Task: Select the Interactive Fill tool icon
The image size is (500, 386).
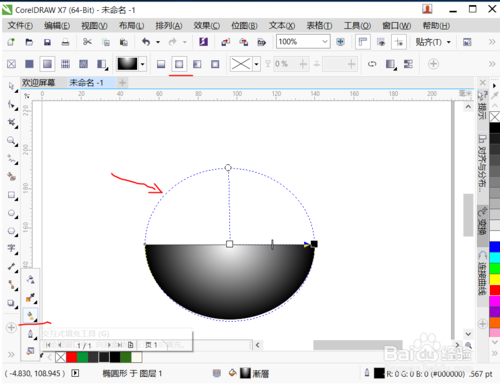Action: coord(31,315)
